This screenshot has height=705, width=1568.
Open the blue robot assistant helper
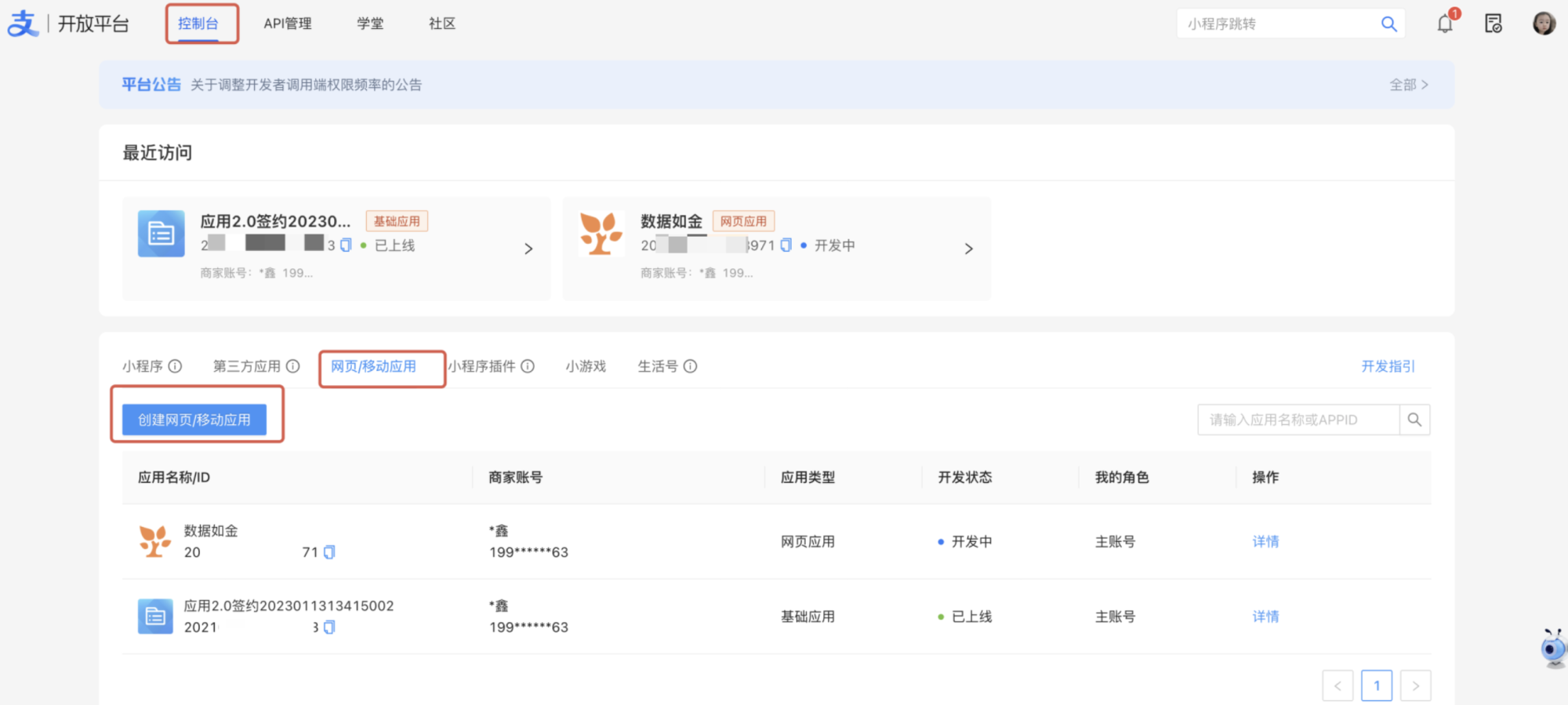click(1552, 648)
